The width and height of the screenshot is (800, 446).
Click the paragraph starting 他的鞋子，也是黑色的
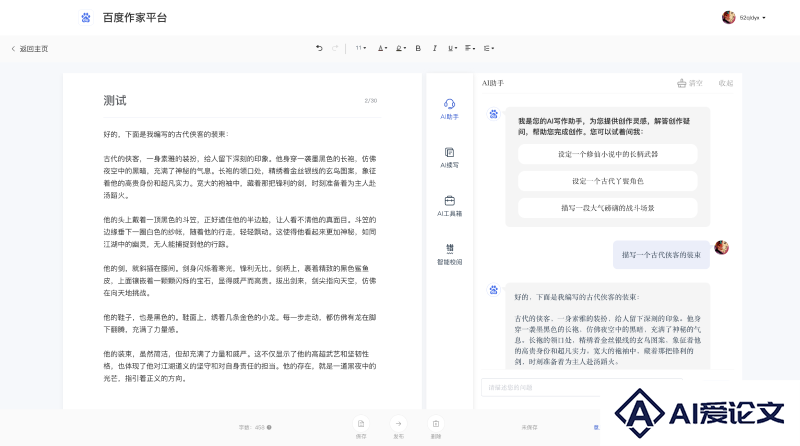[x=240, y=324]
